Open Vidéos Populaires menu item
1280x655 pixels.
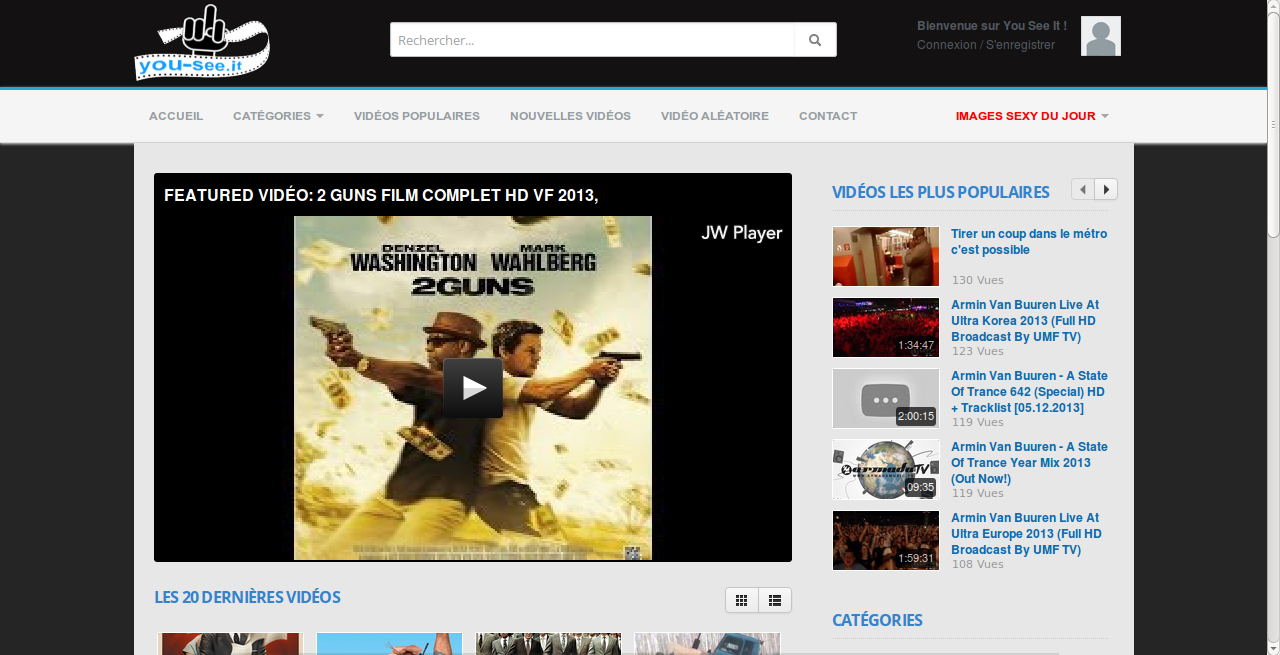(x=417, y=116)
